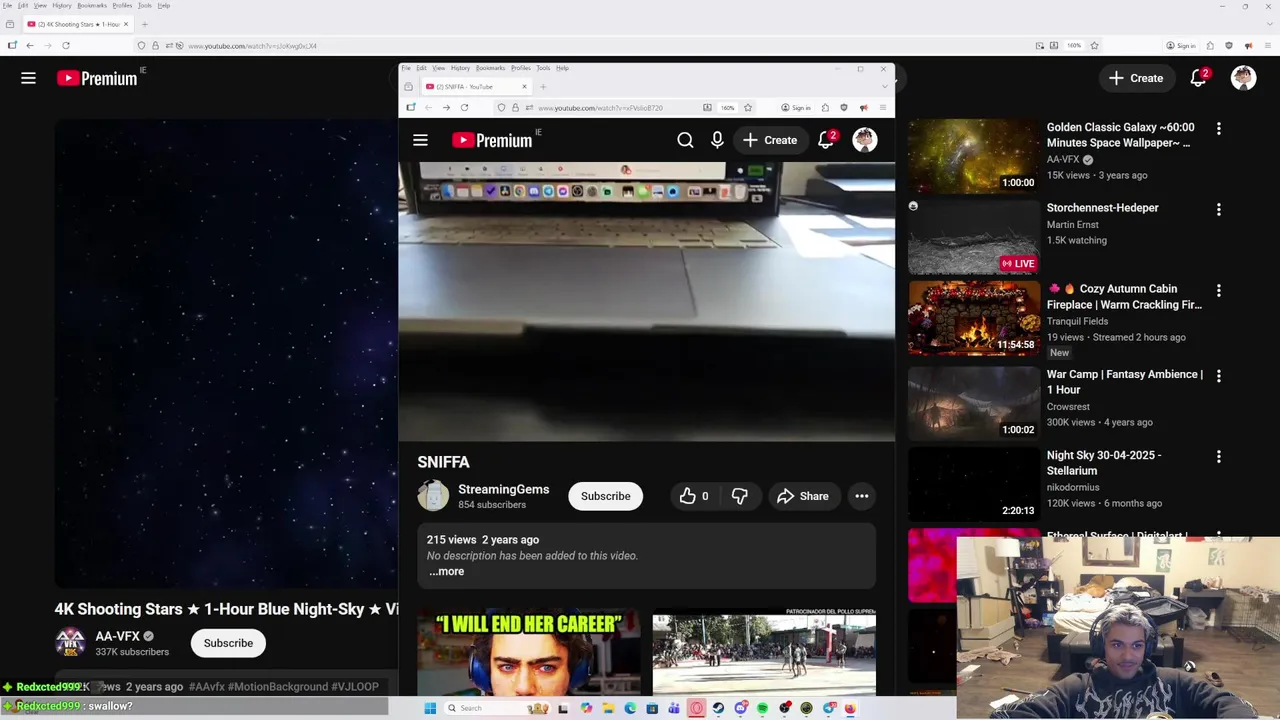Dislike the SNIFFA video
1280x720 pixels.
[740, 496]
